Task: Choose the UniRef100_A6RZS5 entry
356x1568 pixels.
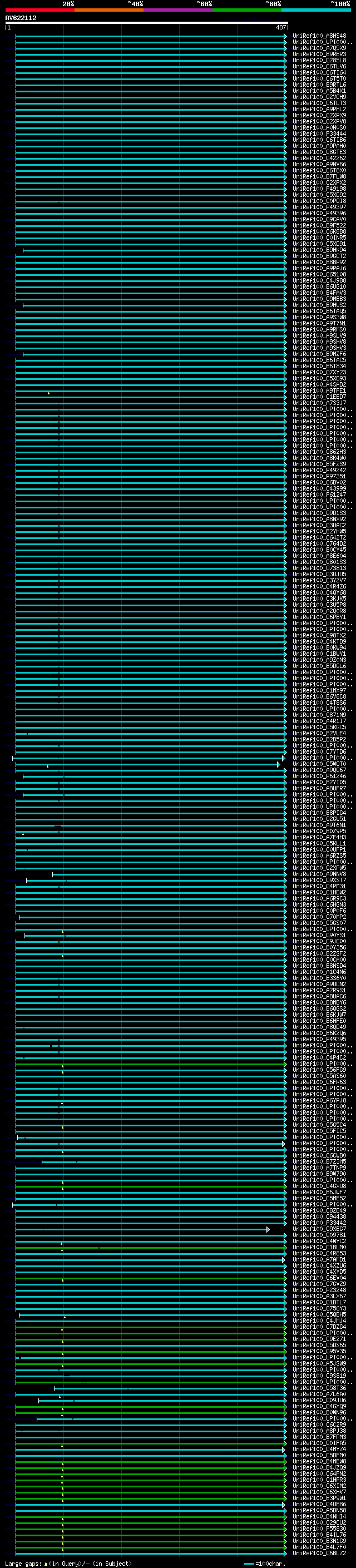Action: (x=319, y=855)
